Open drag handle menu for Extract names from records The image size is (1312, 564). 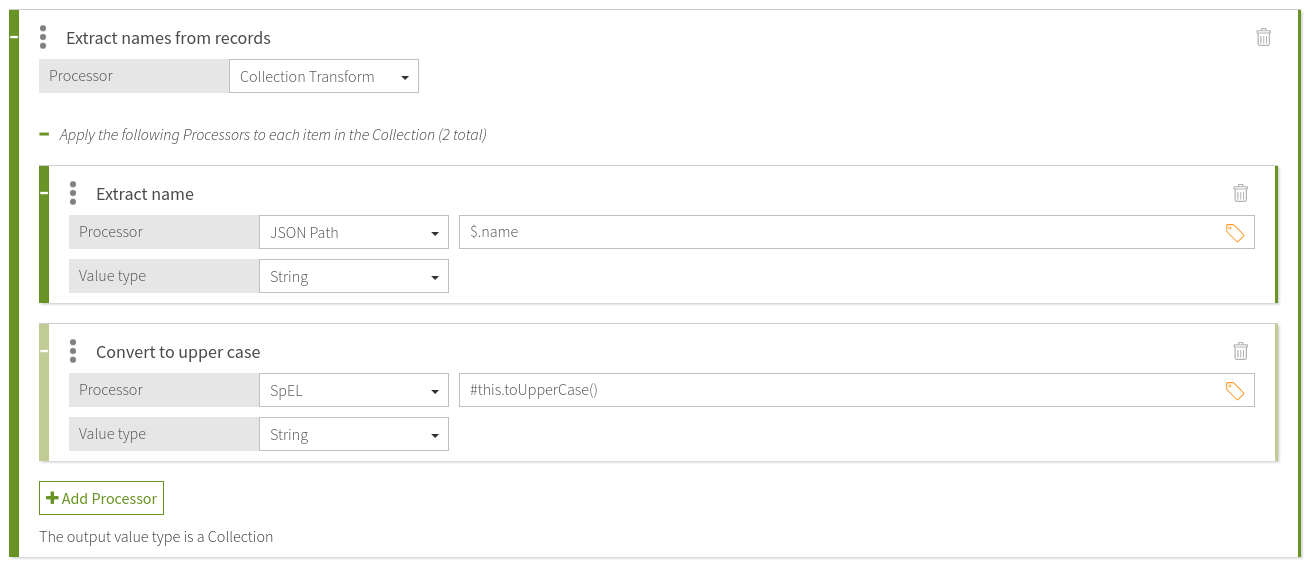click(43, 38)
